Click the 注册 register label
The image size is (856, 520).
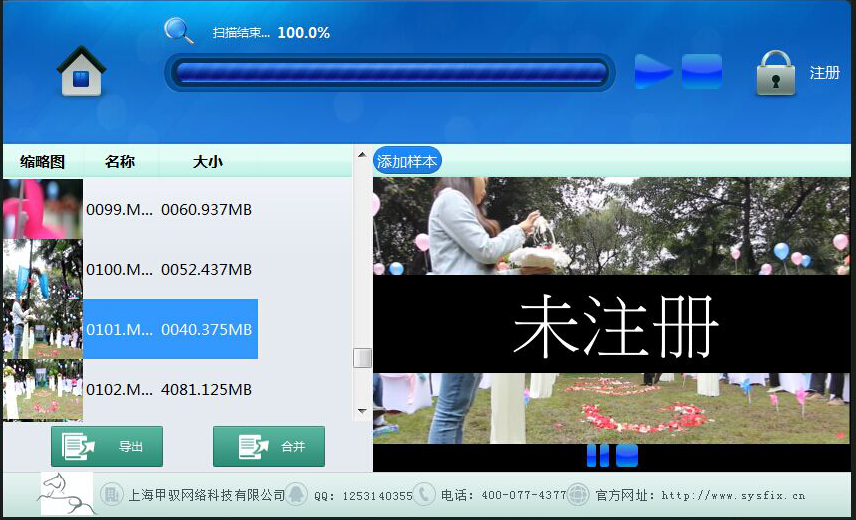tap(824, 73)
